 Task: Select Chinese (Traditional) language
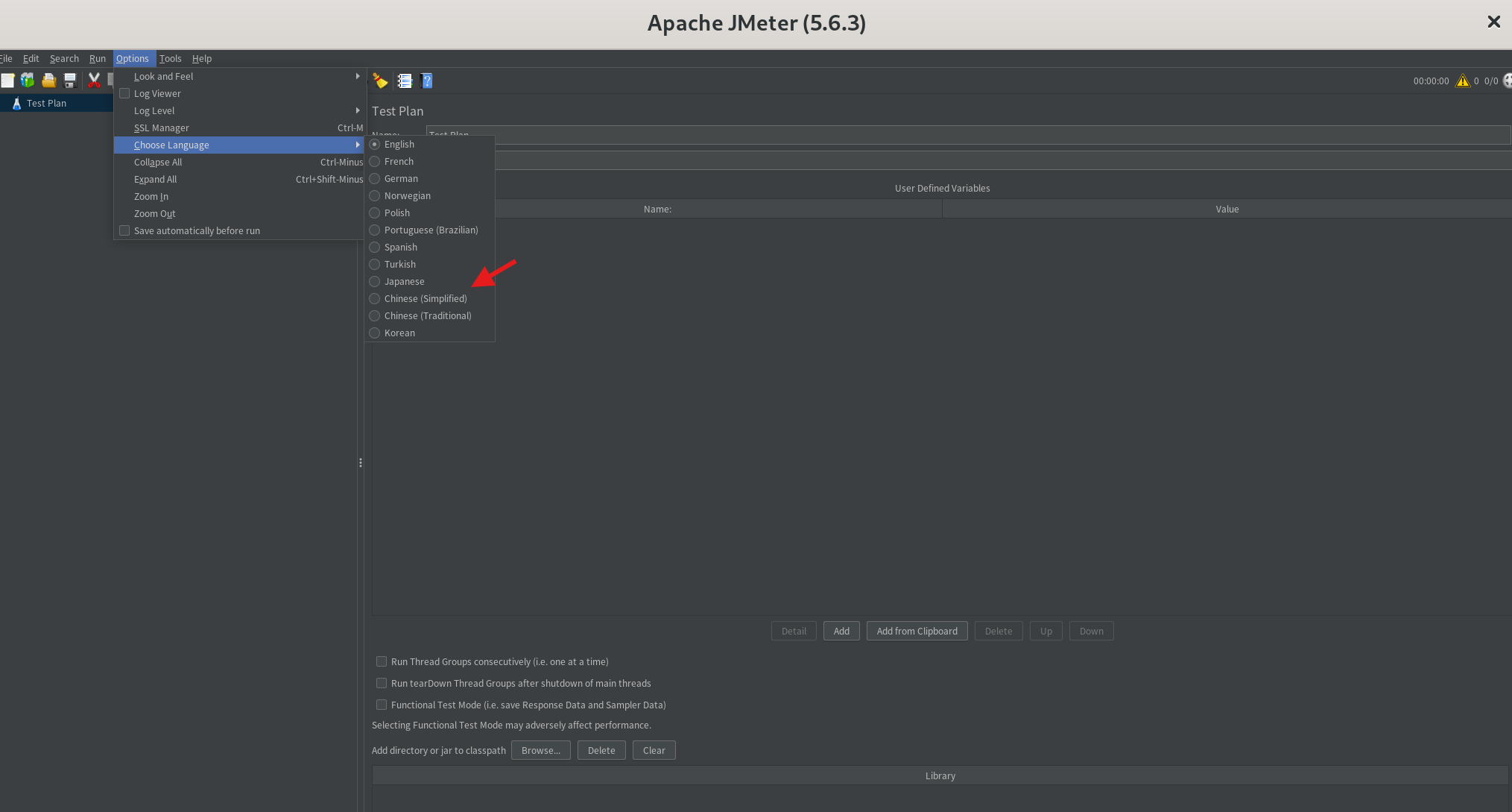point(429,316)
